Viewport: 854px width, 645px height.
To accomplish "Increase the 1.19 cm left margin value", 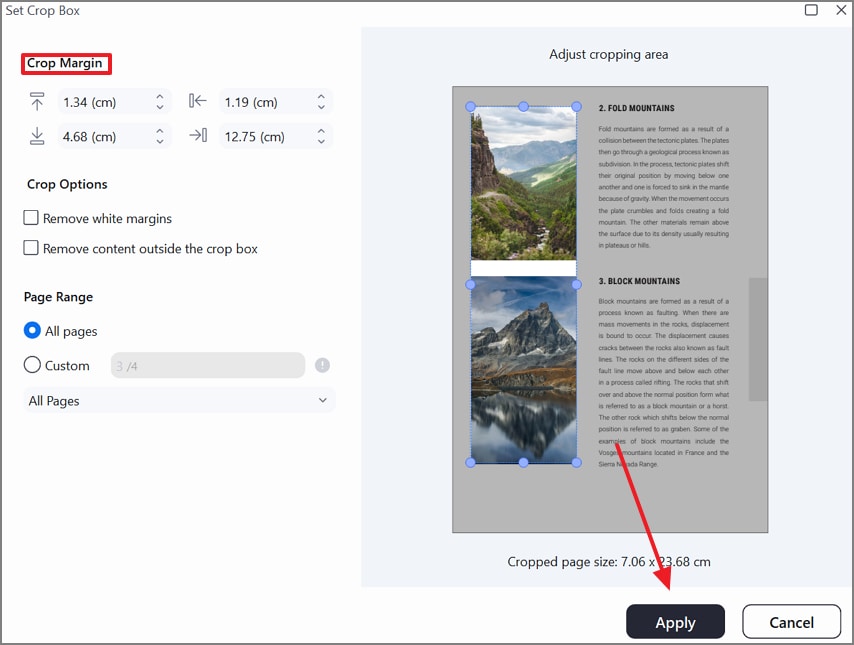I will pos(320,96).
